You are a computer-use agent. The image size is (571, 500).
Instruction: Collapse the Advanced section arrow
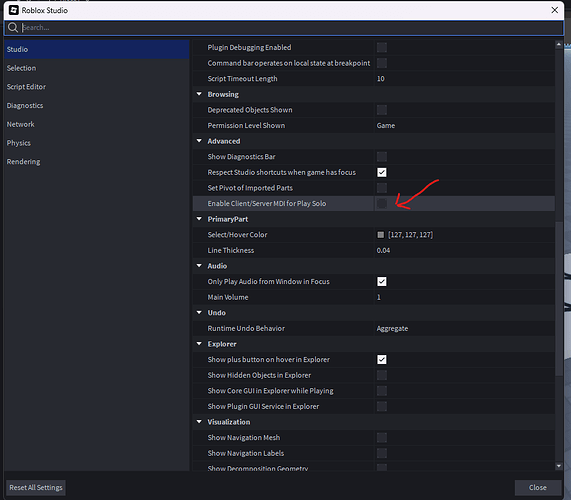(199, 141)
